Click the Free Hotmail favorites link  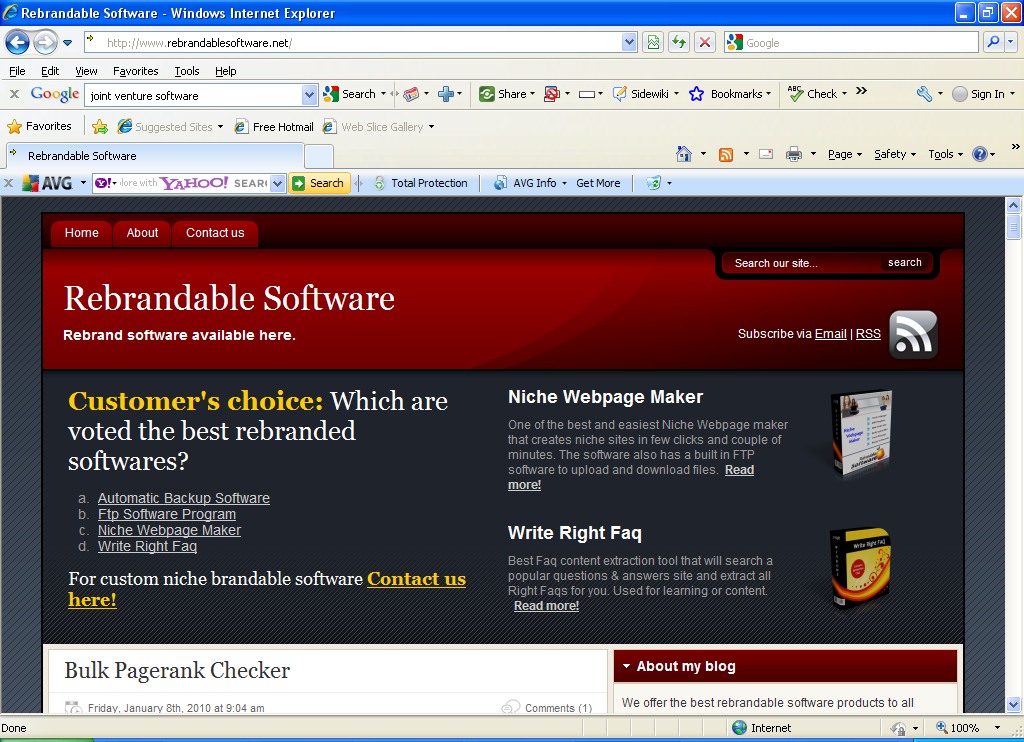click(x=274, y=127)
